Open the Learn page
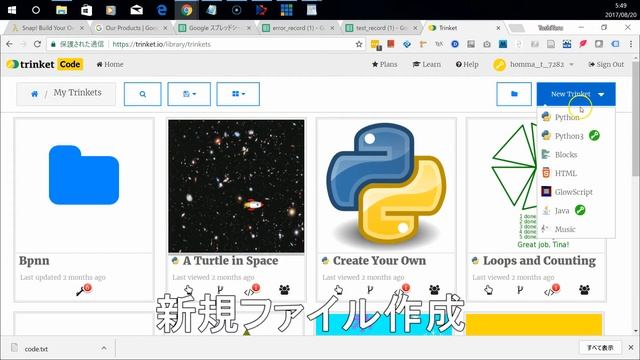Image resolution: width=640 pixels, height=360 pixels. (x=427, y=64)
